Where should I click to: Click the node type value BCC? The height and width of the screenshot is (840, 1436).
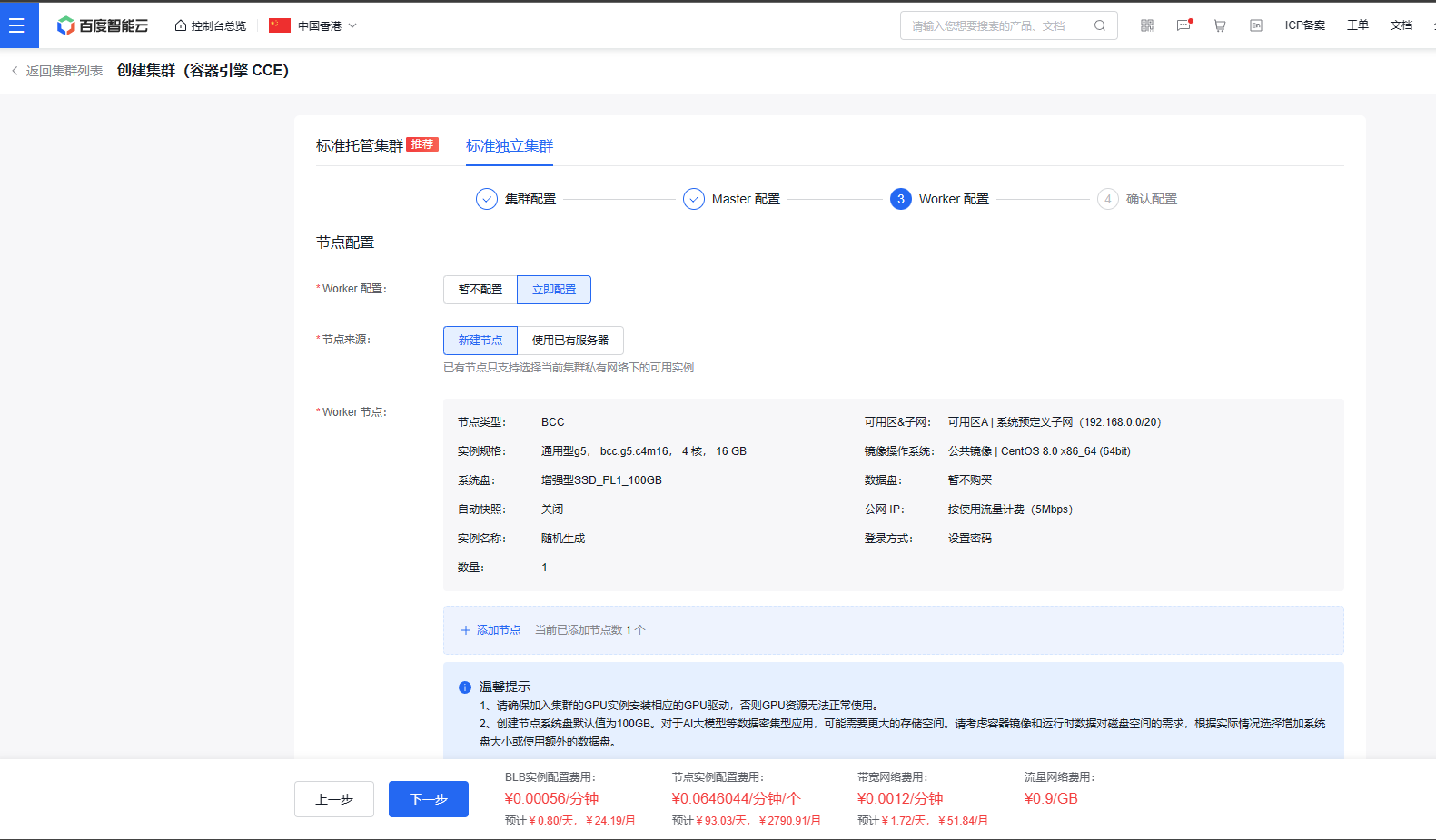pos(553,422)
